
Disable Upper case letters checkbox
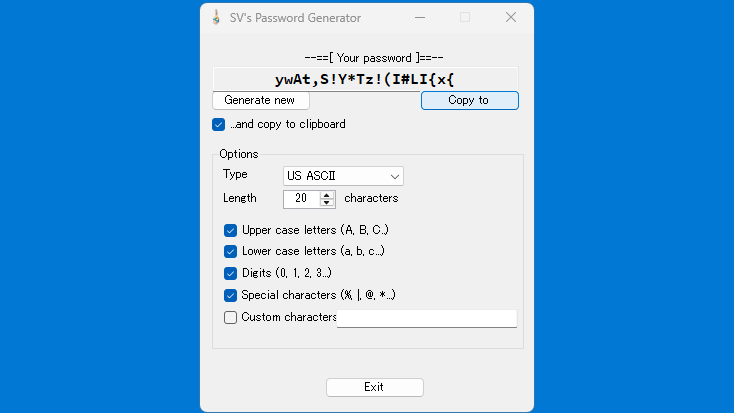(231, 230)
